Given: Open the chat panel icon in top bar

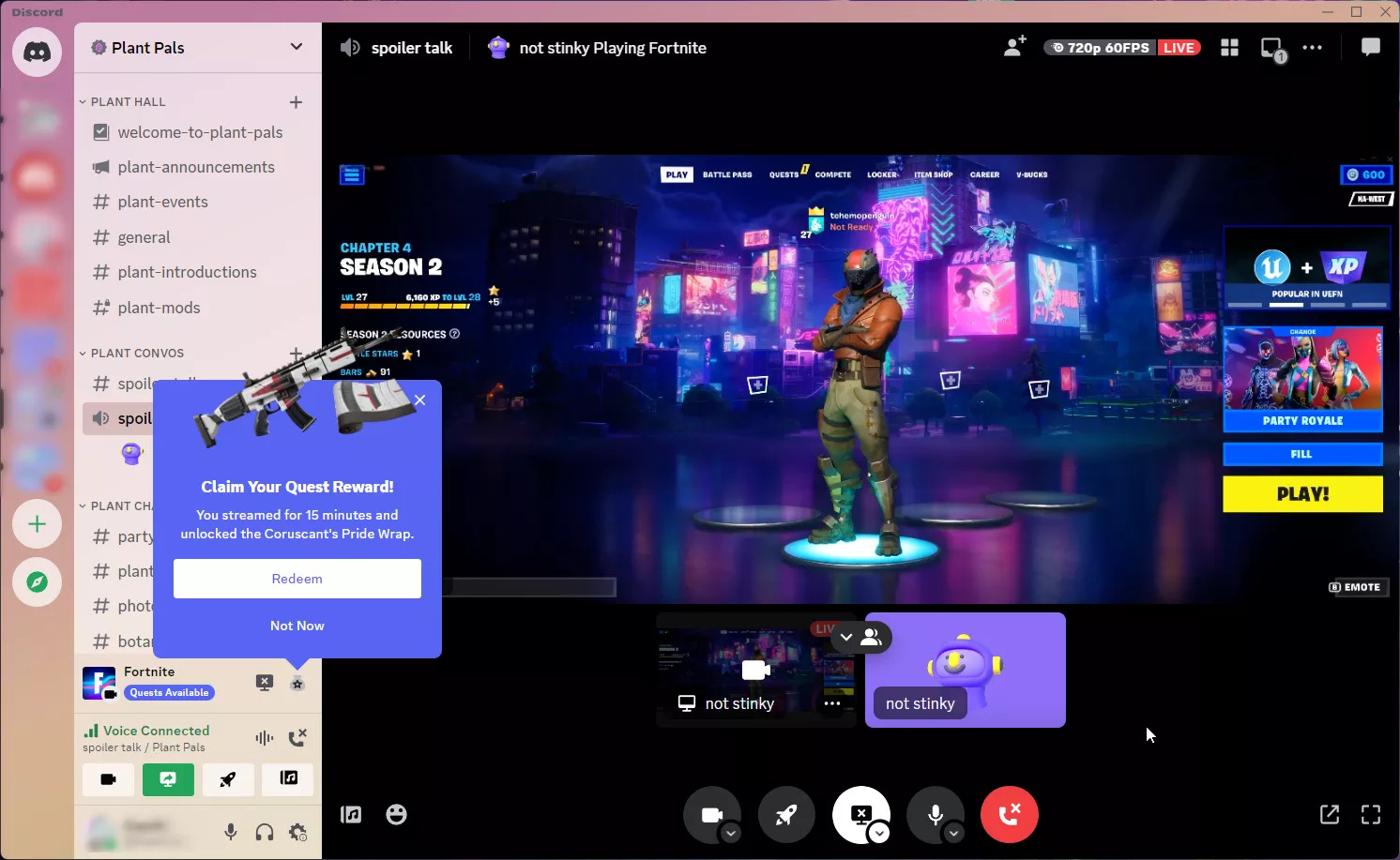Looking at the screenshot, I should (1370, 47).
